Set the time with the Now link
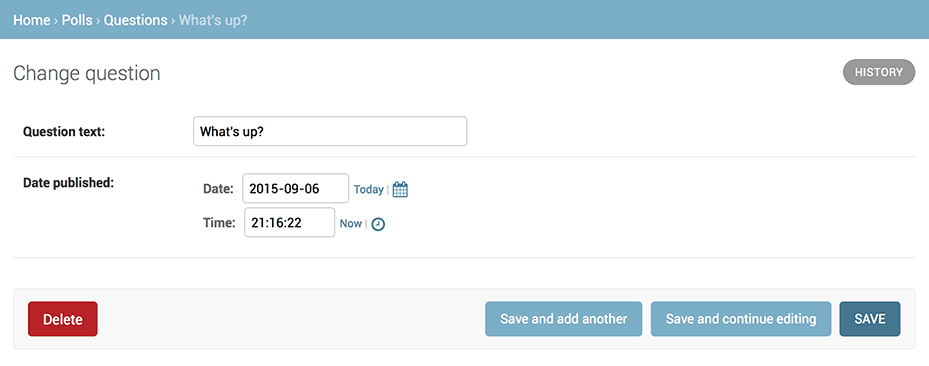 [351, 223]
